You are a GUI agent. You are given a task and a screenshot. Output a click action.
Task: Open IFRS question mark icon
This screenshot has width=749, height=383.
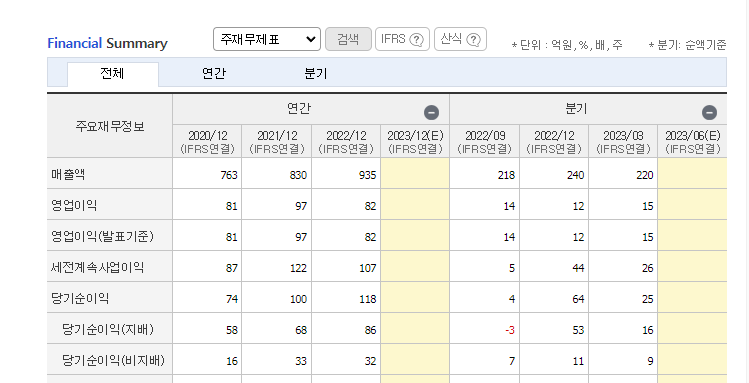(x=417, y=40)
